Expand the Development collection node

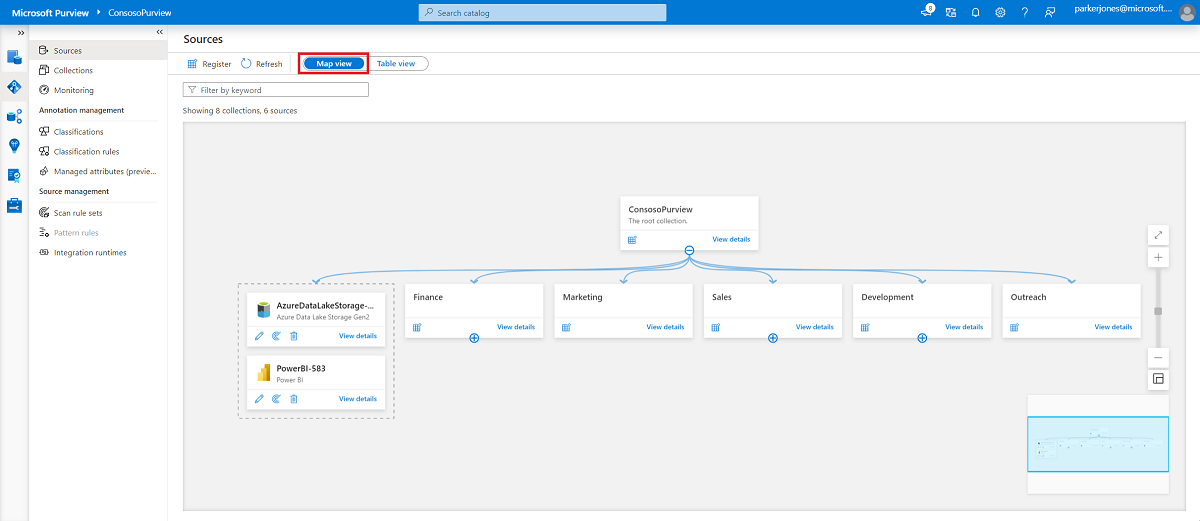(922, 338)
